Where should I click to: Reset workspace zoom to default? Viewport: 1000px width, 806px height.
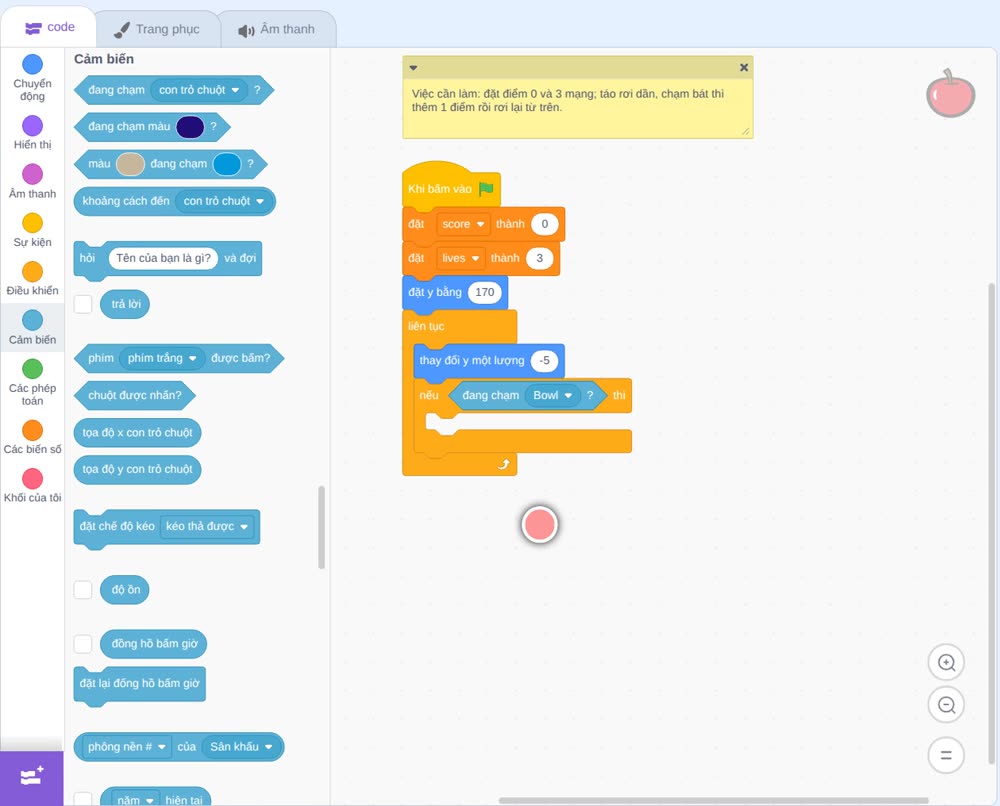point(946,756)
